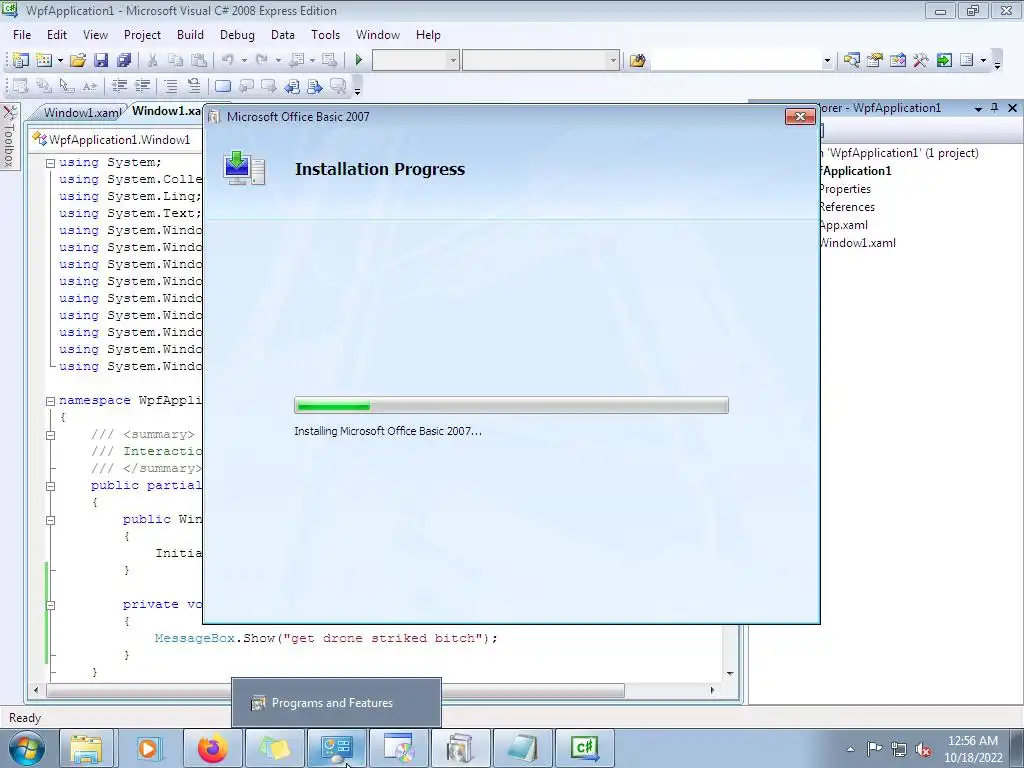Switch to the first Window1.xaml tab
The height and width of the screenshot is (768, 1024).
82,112
